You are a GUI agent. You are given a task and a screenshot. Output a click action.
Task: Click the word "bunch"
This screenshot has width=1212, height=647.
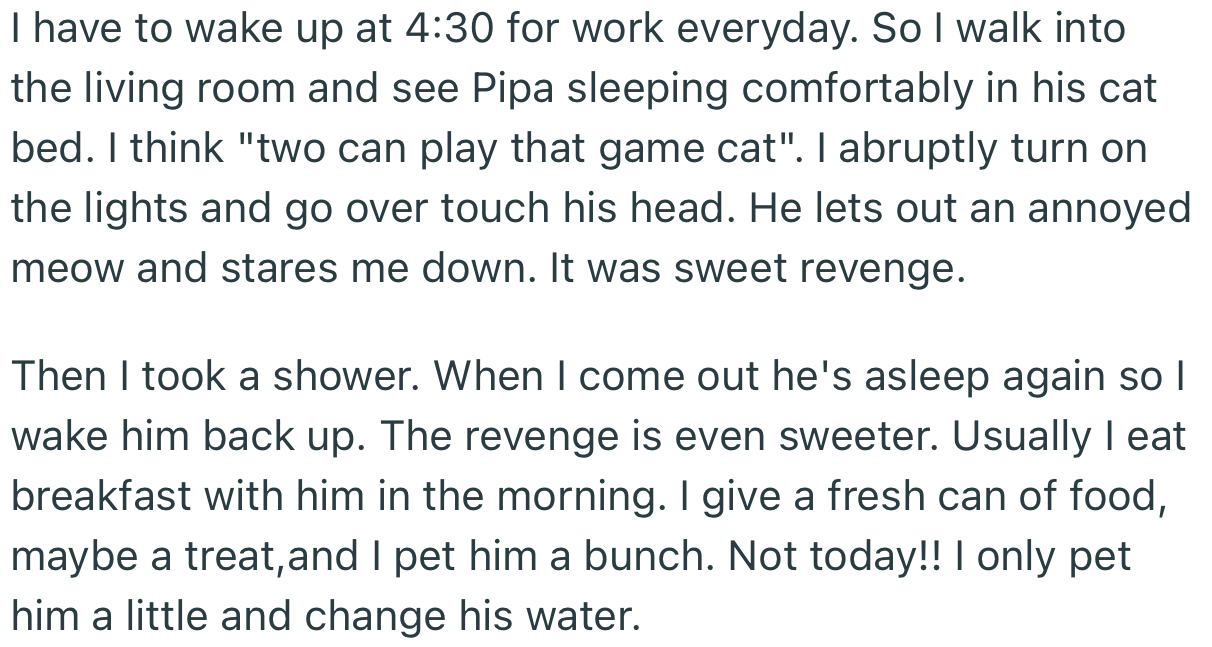(x=629, y=557)
